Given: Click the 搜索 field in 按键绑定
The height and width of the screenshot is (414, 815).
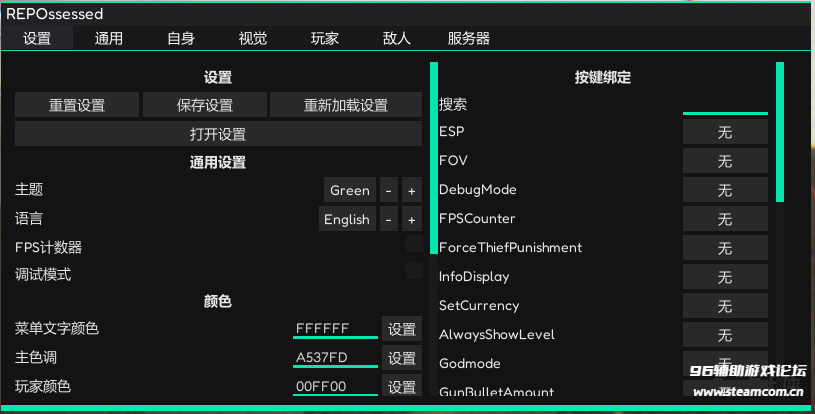Looking at the screenshot, I should (725, 104).
